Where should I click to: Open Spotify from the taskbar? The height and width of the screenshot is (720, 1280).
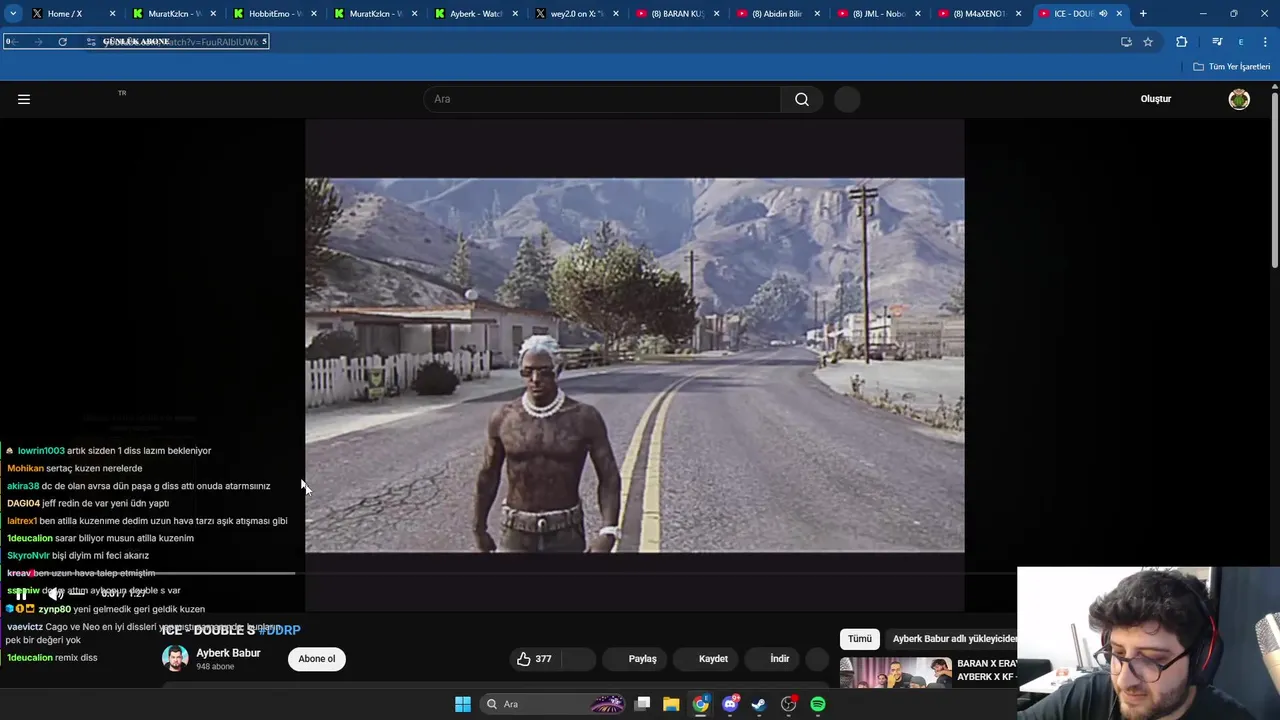[x=818, y=704]
